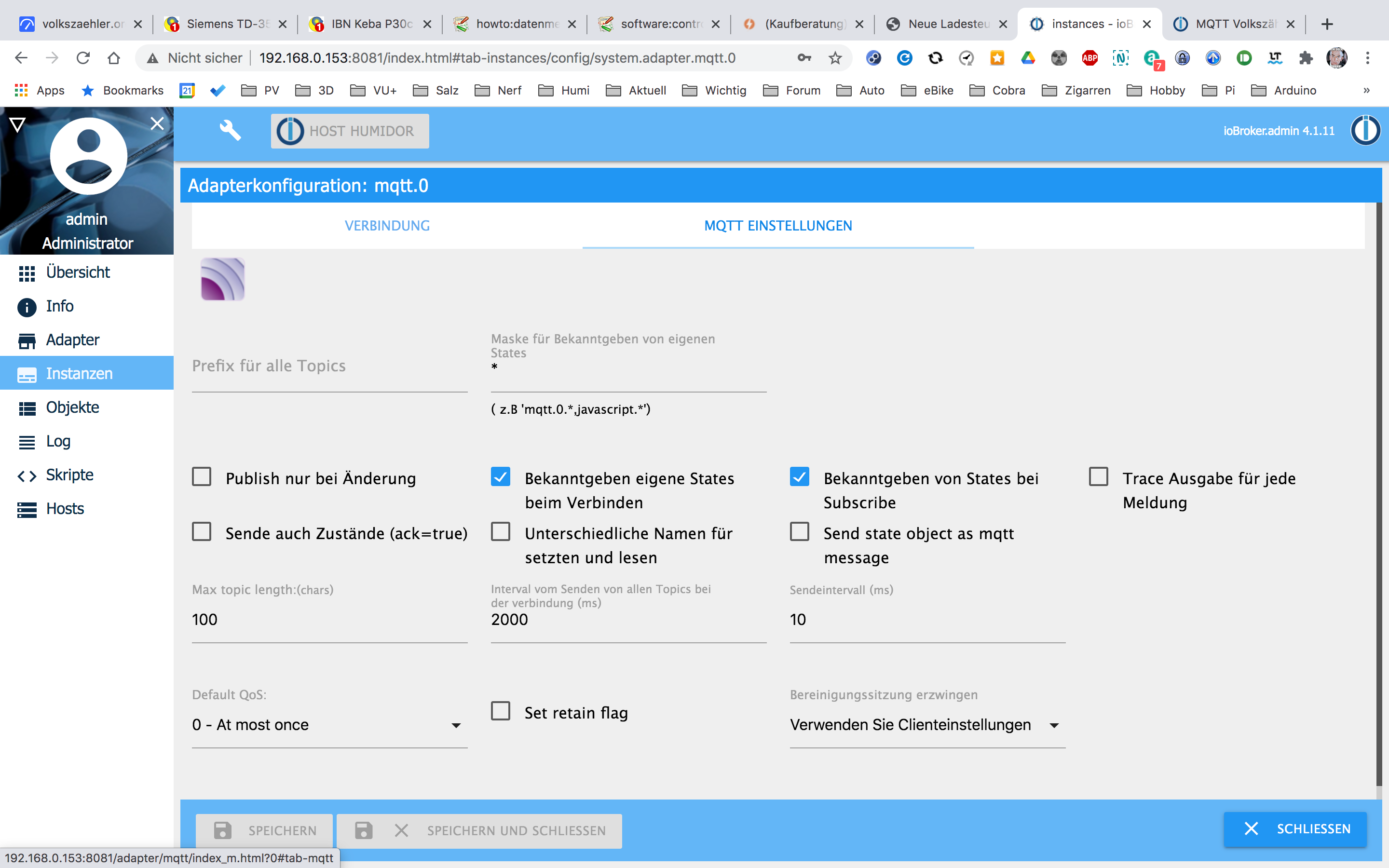The width and height of the screenshot is (1389, 868).
Task: Open the Chrome three-dot menu
Action: [1368, 58]
